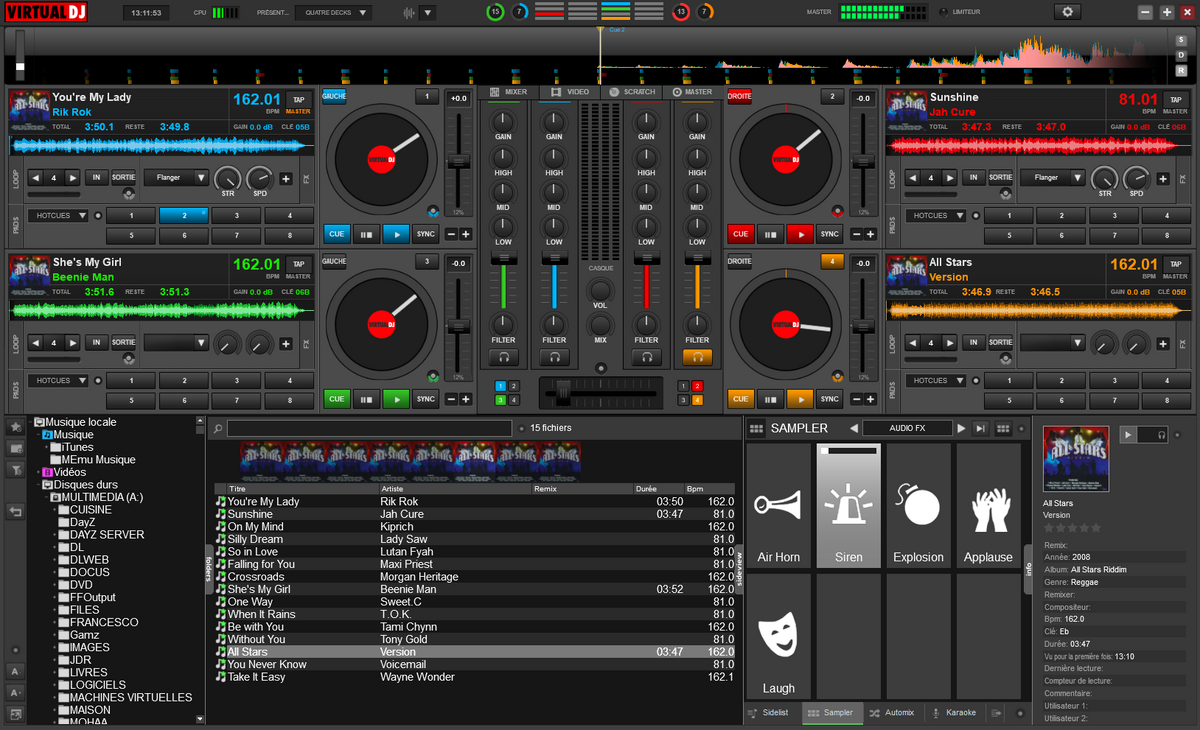Trigger the Applause sample pad
1200x730 pixels.
pos(988,507)
